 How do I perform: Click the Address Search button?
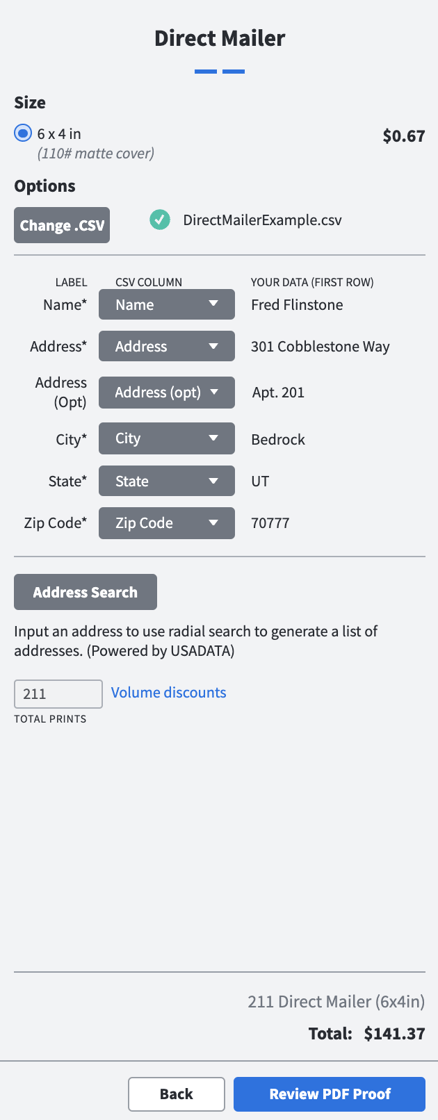coord(86,592)
